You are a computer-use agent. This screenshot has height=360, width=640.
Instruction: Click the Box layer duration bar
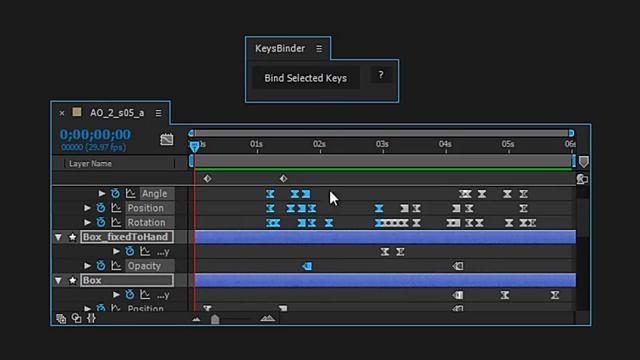385,280
